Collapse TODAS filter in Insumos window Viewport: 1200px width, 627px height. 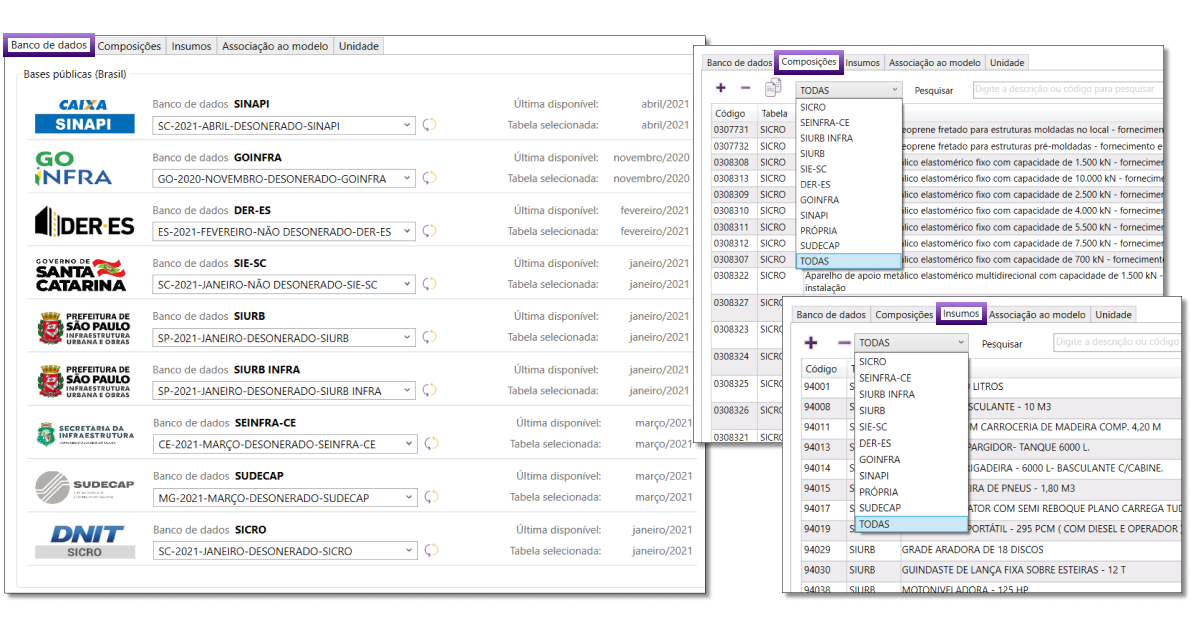pos(911,343)
